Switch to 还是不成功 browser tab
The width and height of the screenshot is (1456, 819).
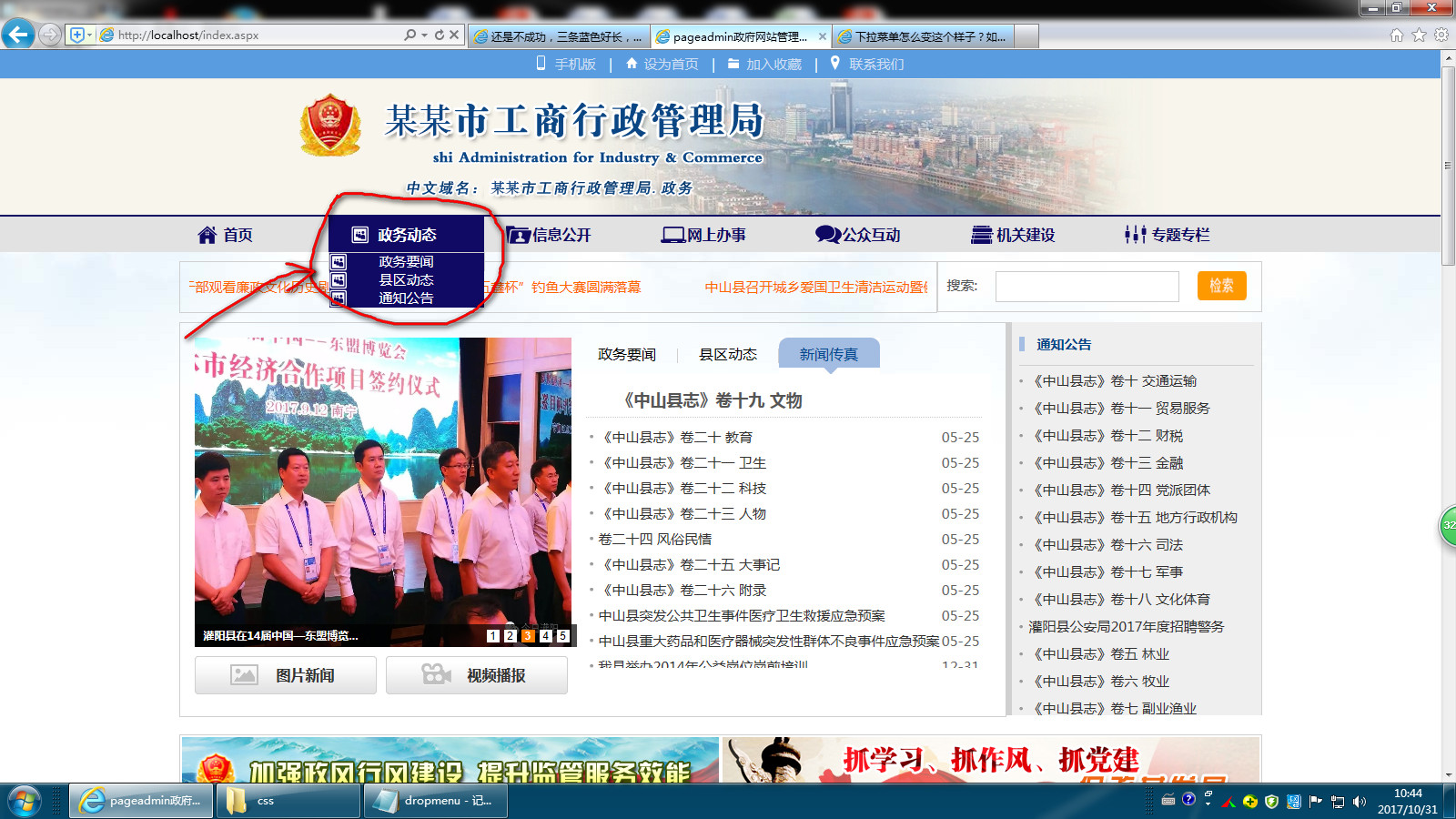(558, 36)
